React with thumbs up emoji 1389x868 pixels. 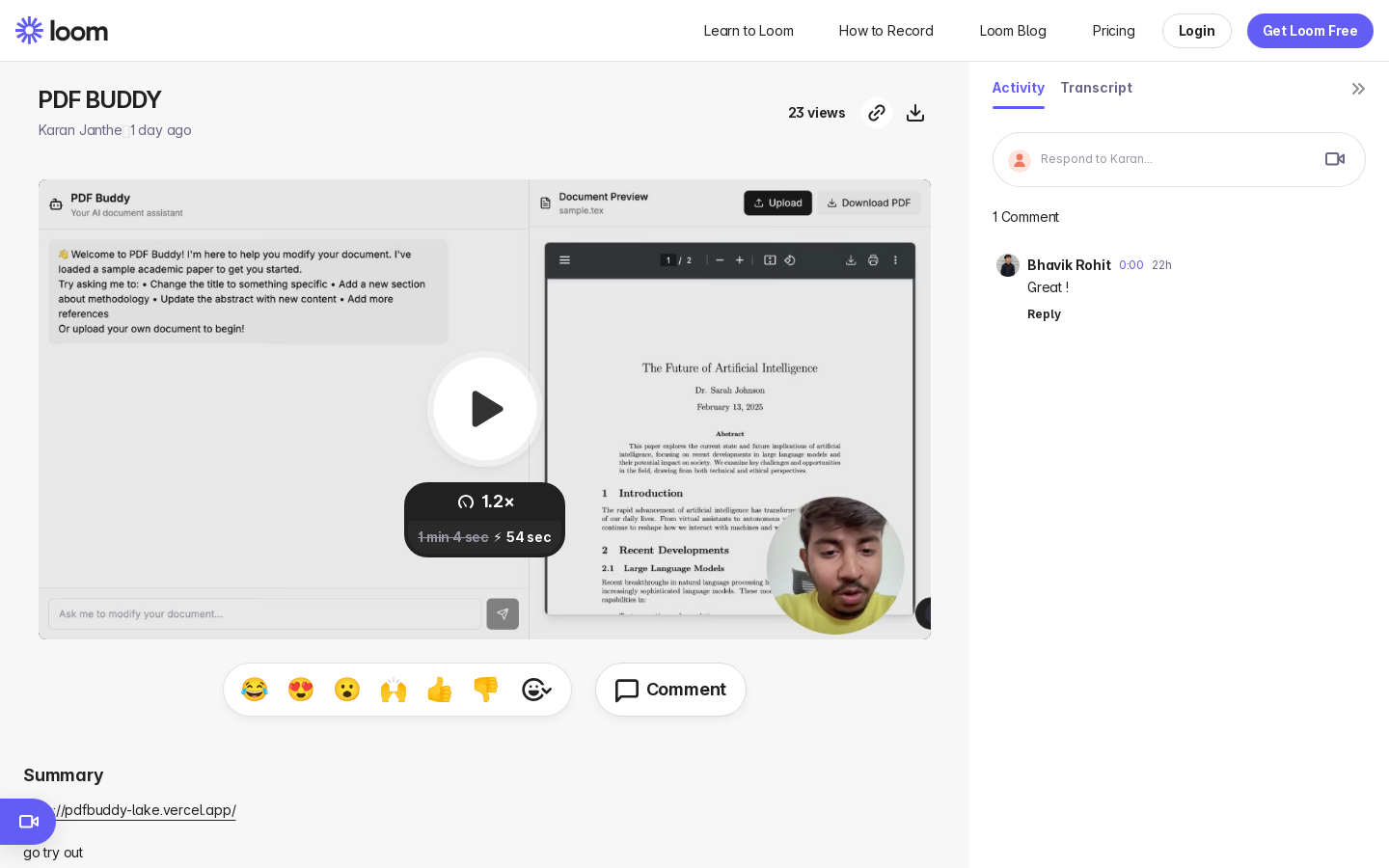440,690
